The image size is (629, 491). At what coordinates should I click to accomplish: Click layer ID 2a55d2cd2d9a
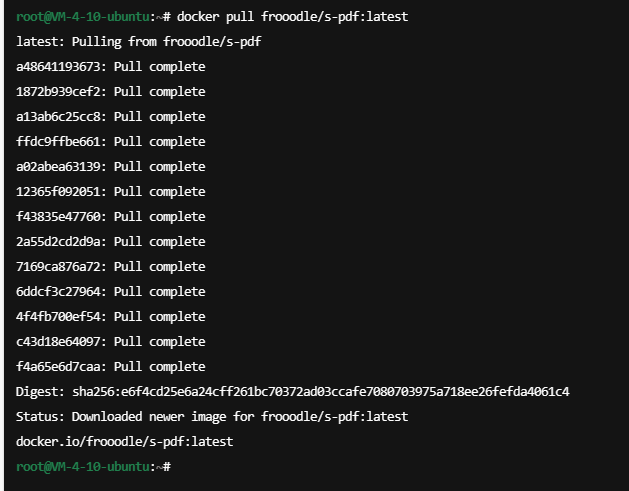pyautogui.click(x=58, y=241)
